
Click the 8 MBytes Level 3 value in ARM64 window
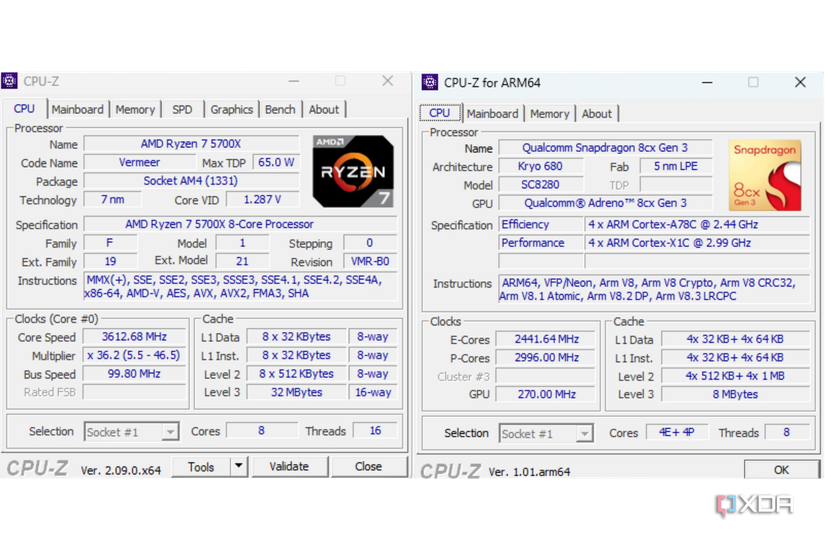pos(736,394)
